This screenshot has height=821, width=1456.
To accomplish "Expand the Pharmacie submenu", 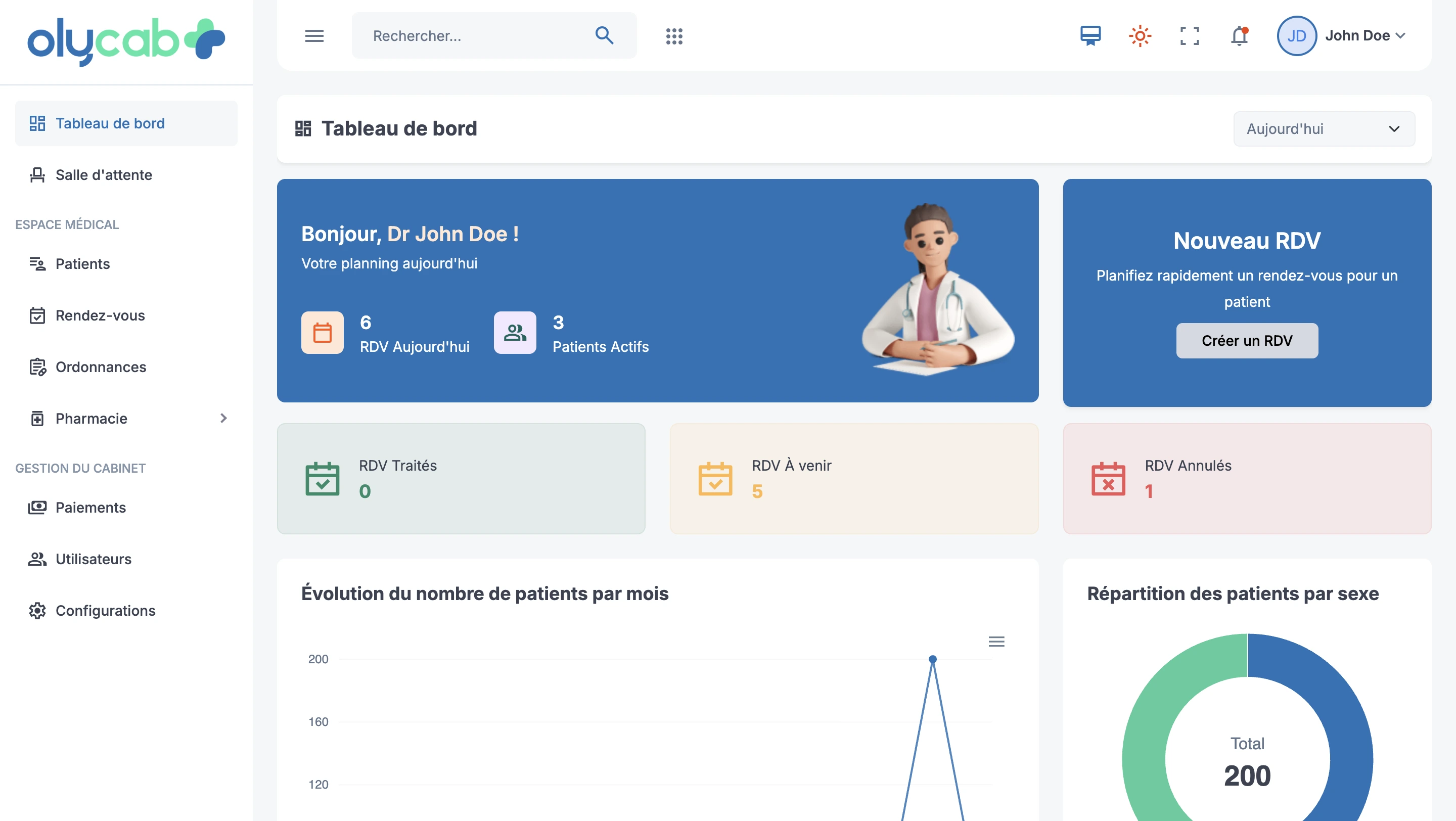I will [223, 418].
